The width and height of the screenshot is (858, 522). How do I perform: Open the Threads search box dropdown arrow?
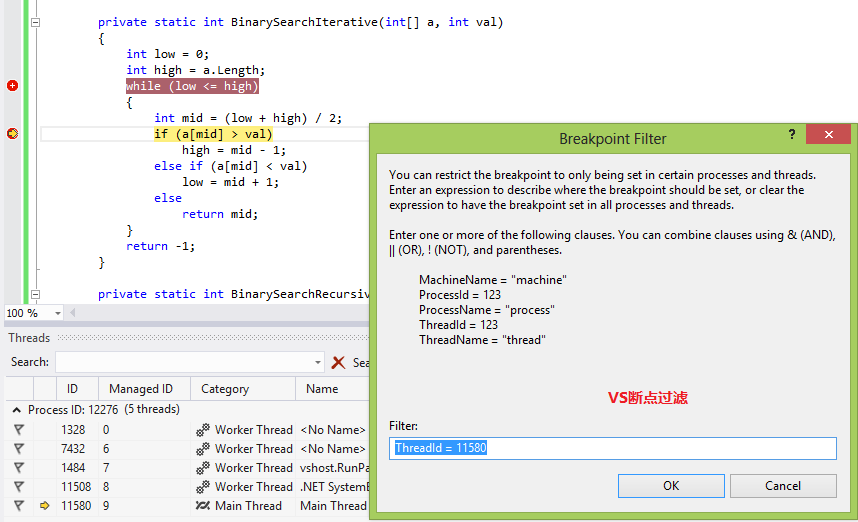(x=317, y=362)
